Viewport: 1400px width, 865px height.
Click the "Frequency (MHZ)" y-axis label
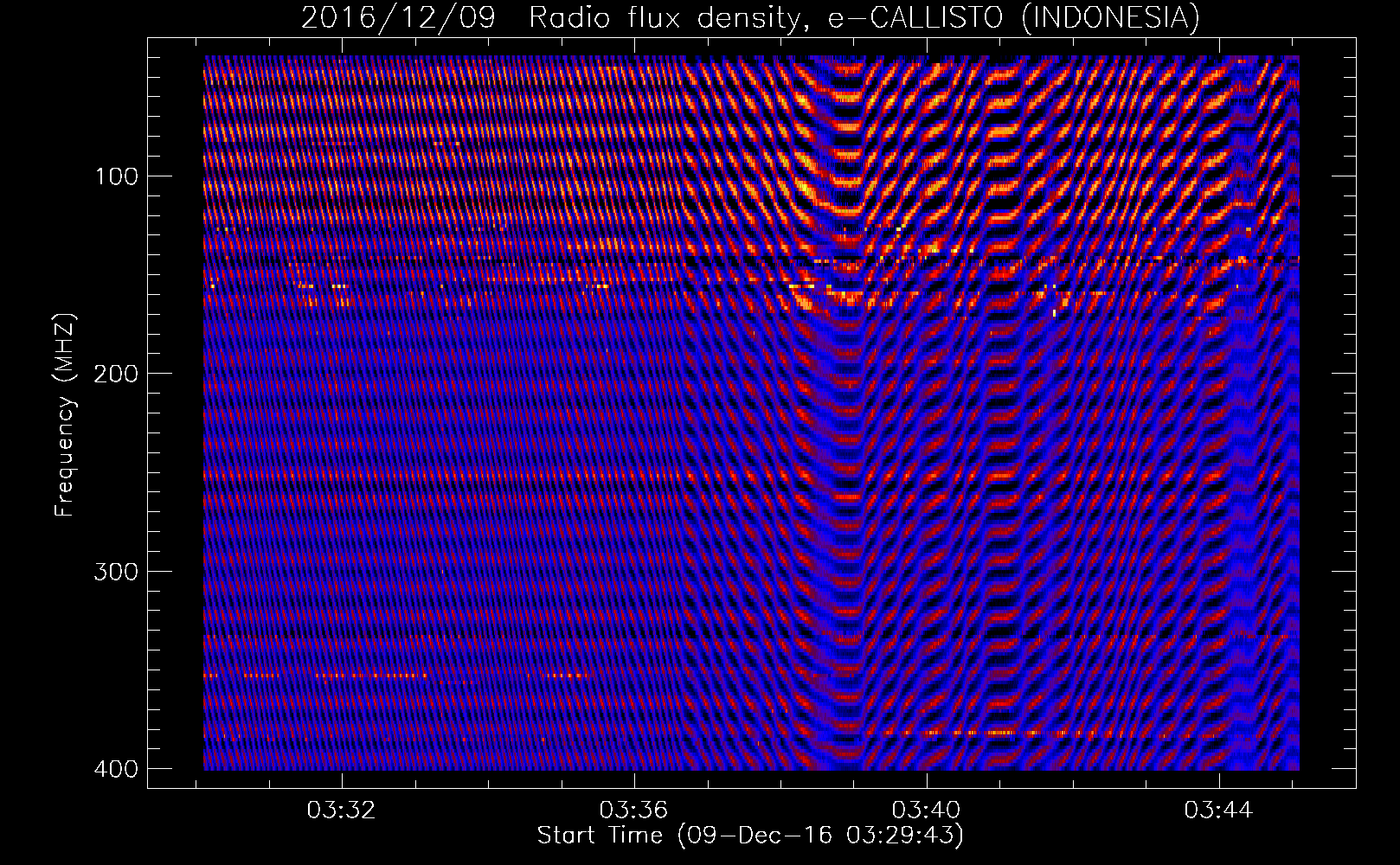[x=66, y=415]
